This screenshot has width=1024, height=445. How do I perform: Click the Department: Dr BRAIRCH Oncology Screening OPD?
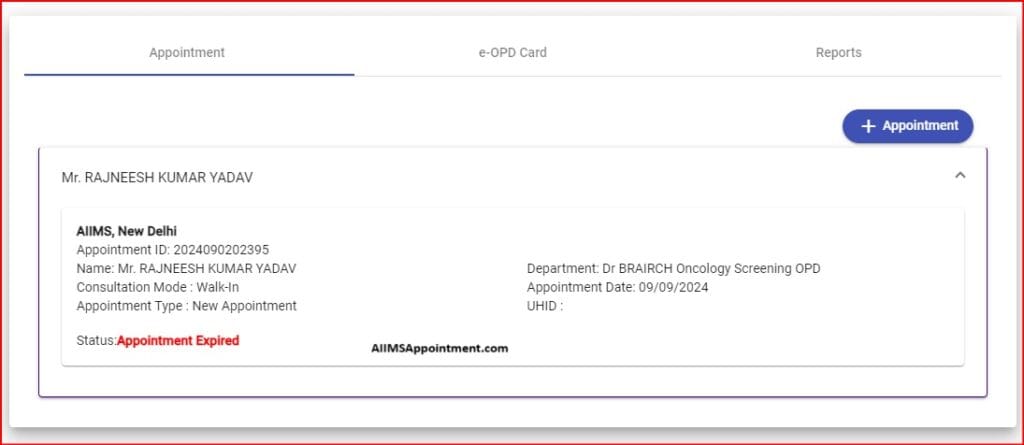[x=673, y=269]
